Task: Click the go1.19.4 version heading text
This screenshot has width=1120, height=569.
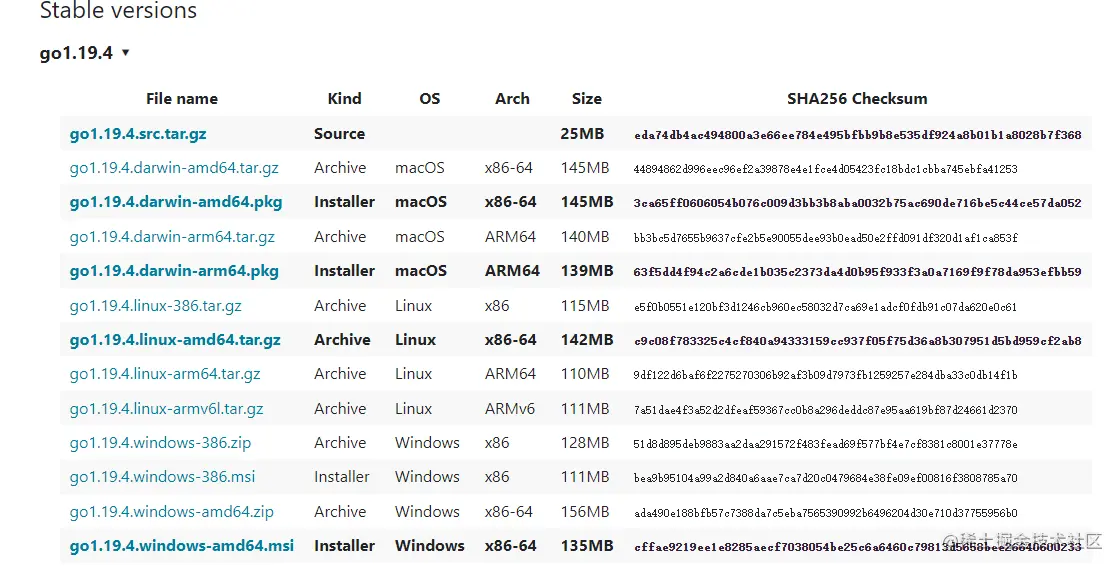Action: coord(76,53)
